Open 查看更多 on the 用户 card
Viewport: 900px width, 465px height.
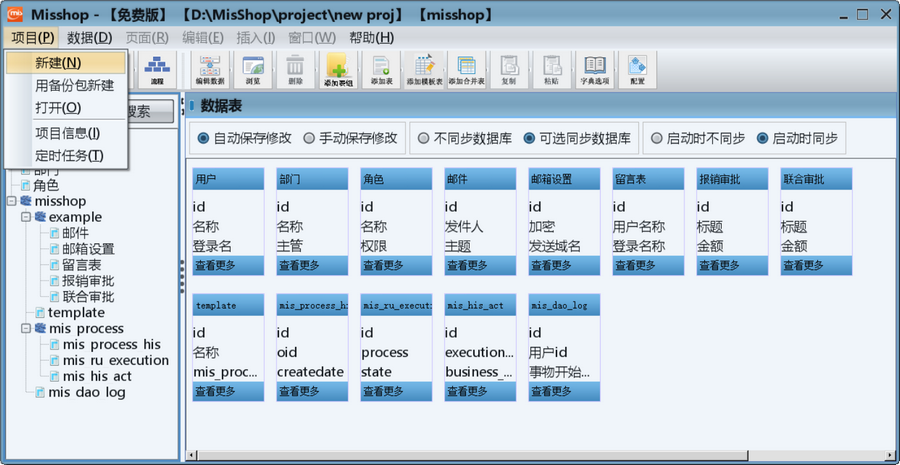[x=228, y=266]
